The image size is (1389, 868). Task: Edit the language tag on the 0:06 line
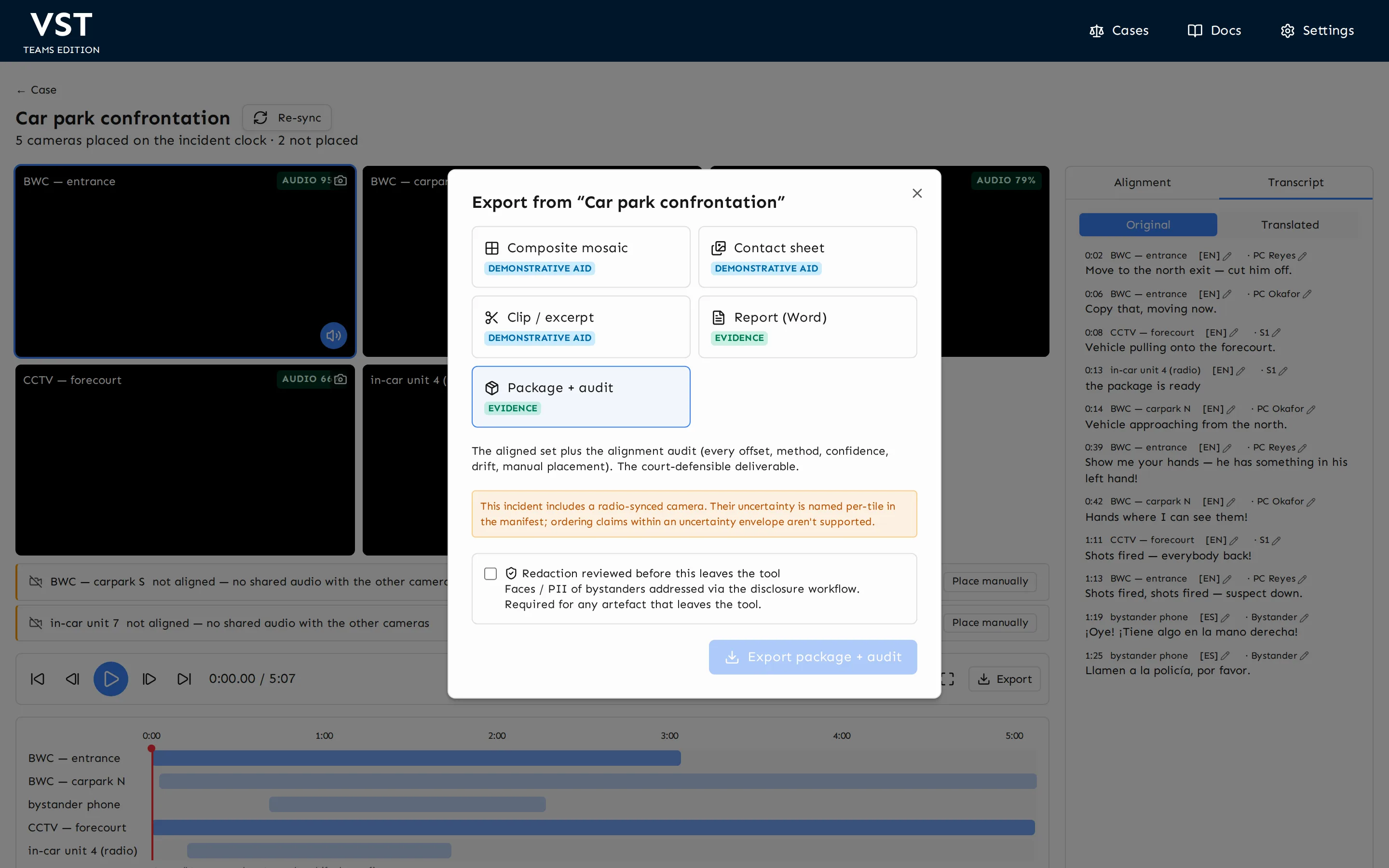(1227, 295)
